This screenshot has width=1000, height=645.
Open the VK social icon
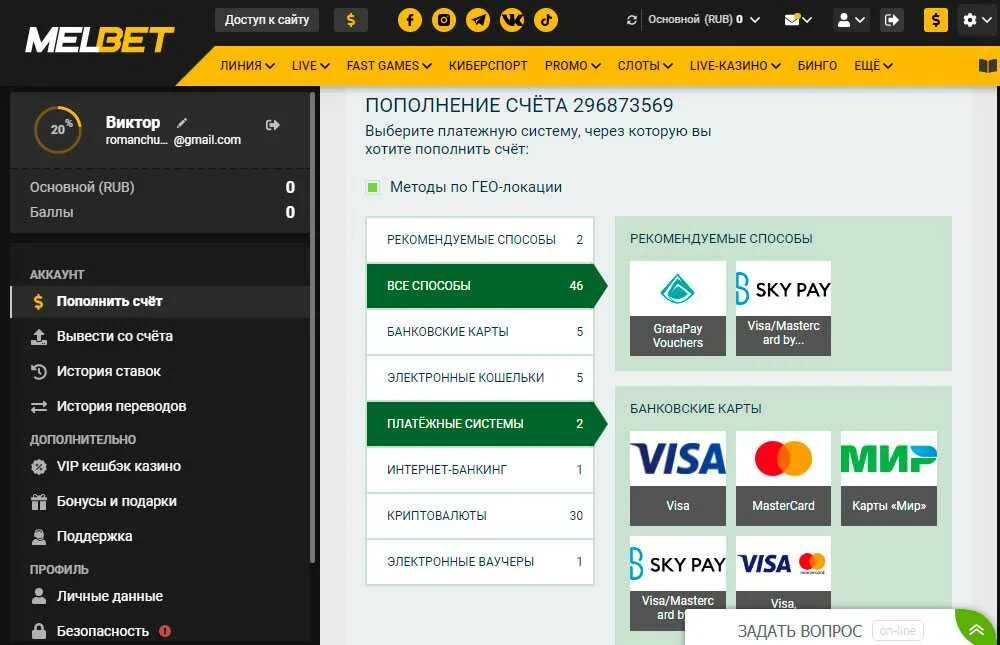(512, 20)
